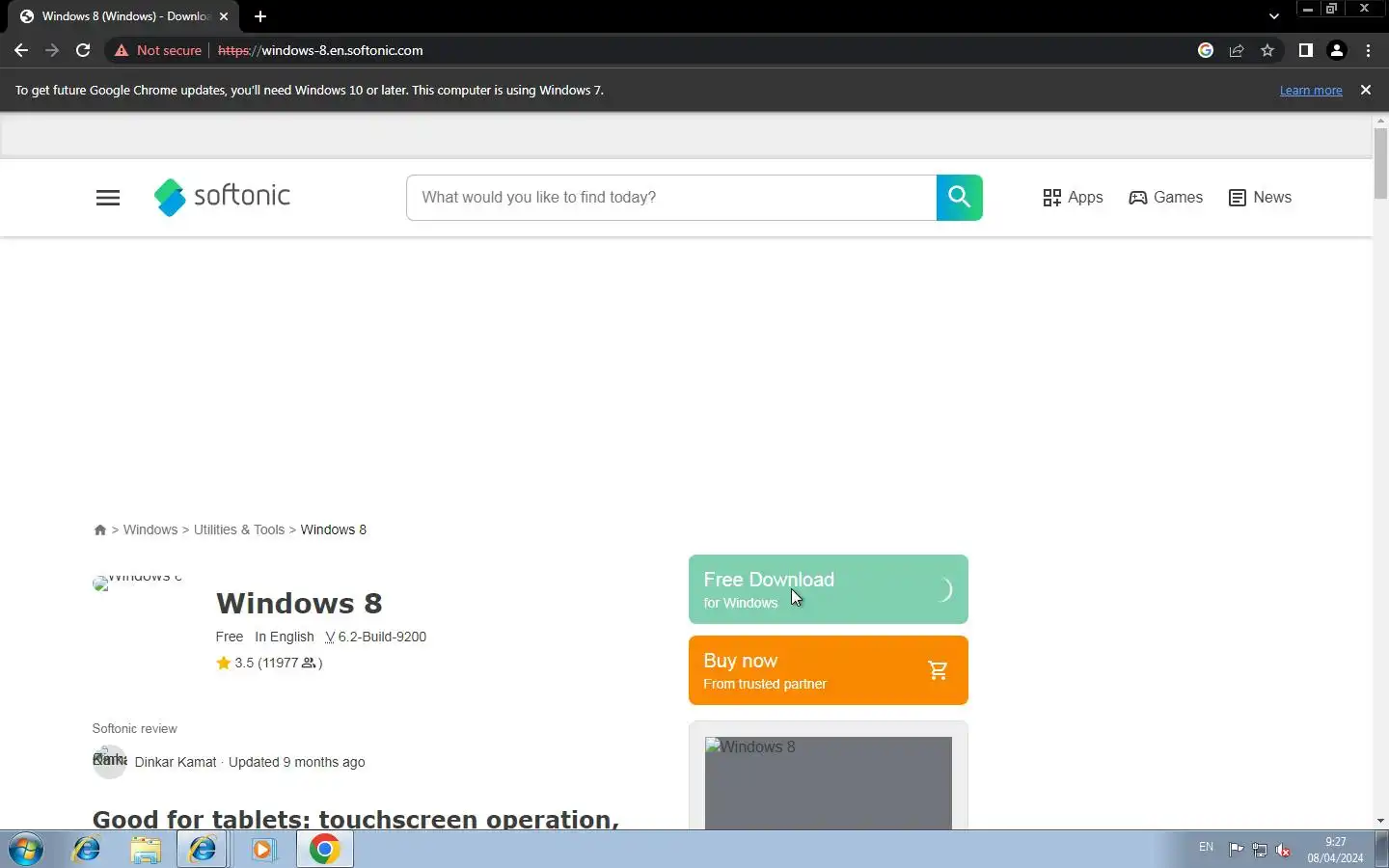Click the 11977 user votes count
The height and width of the screenshot is (868, 1389).
tap(290, 663)
